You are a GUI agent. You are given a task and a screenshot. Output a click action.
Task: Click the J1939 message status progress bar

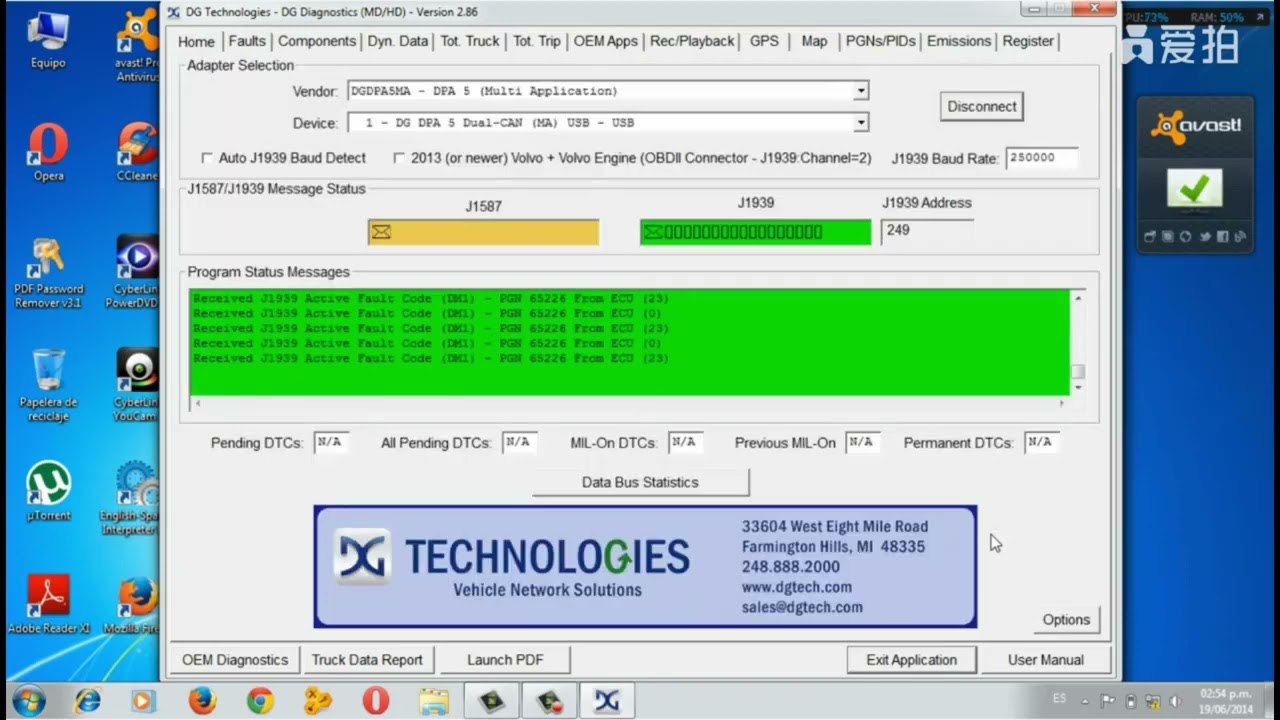point(755,232)
